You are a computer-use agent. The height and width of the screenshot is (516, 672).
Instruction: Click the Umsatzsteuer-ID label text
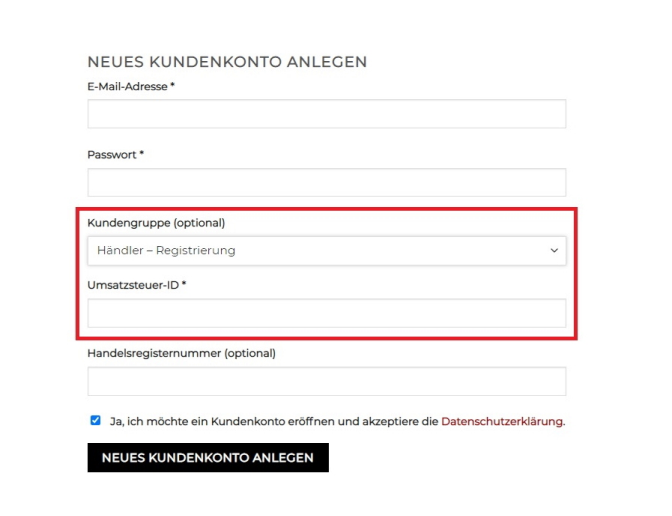tap(133, 285)
